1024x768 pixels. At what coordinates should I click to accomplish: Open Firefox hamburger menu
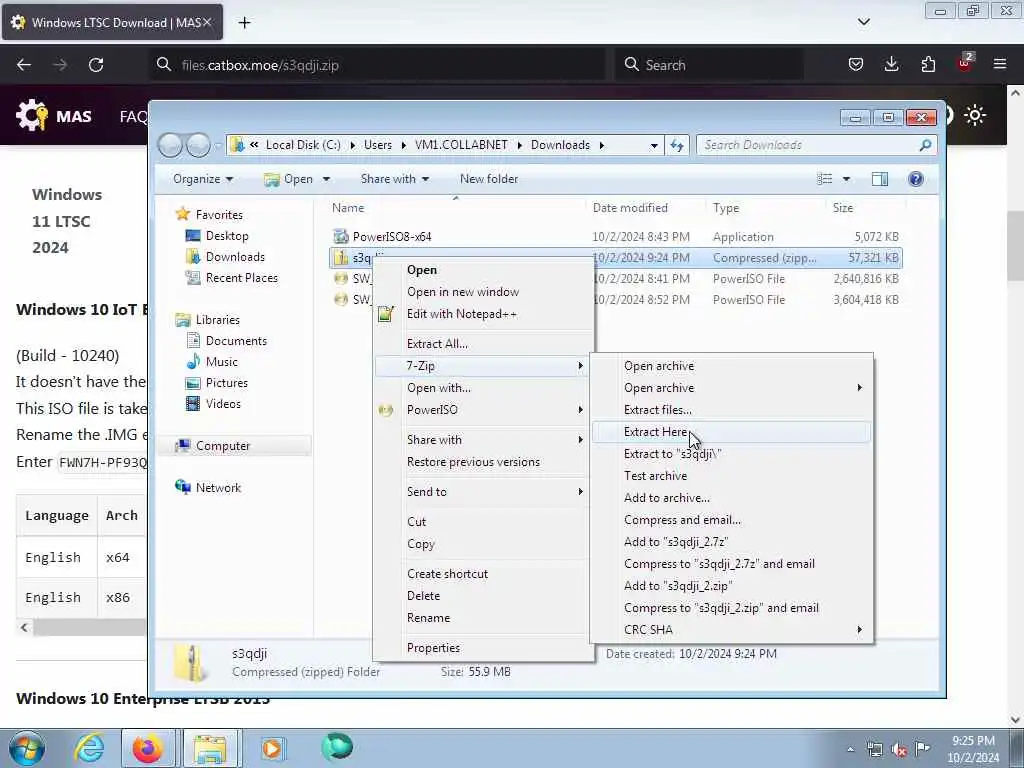pyautogui.click(x=1000, y=64)
